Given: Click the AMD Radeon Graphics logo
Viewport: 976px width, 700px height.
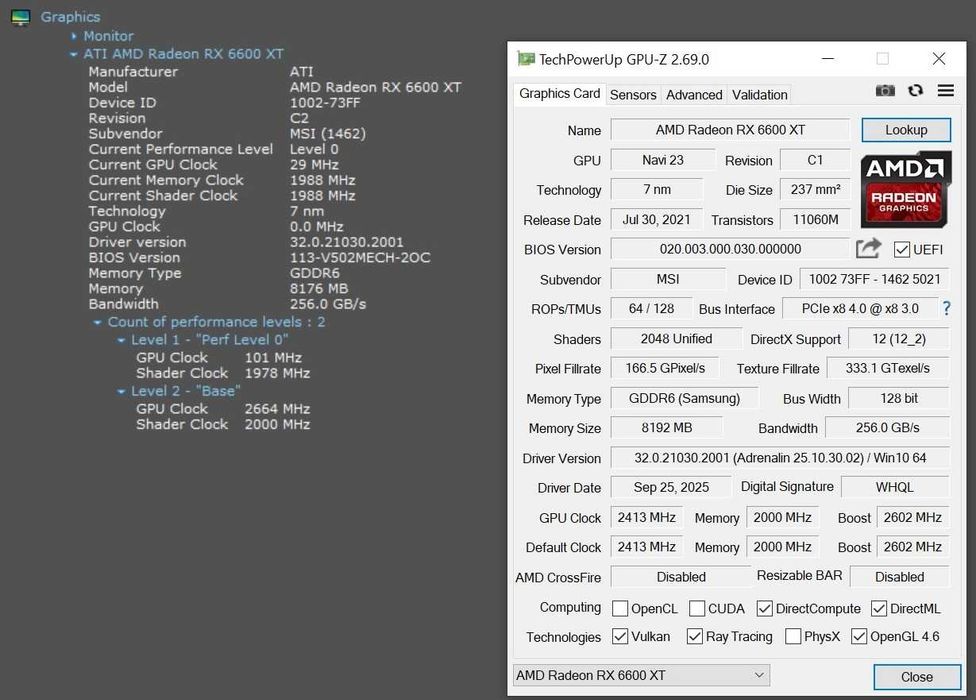Looking at the screenshot, I should pyautogui.click(x=906, y=190).
